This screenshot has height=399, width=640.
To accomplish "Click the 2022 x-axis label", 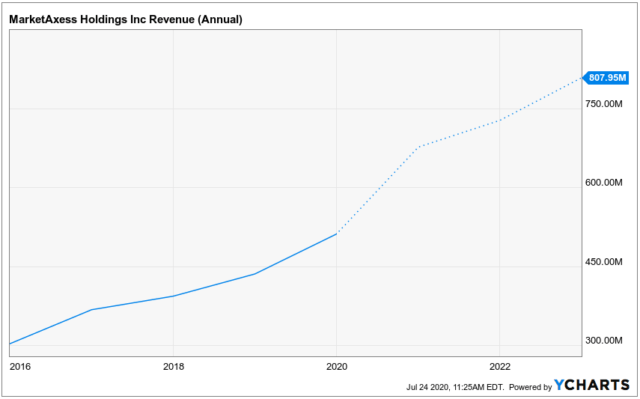I will tap(500, 366).
